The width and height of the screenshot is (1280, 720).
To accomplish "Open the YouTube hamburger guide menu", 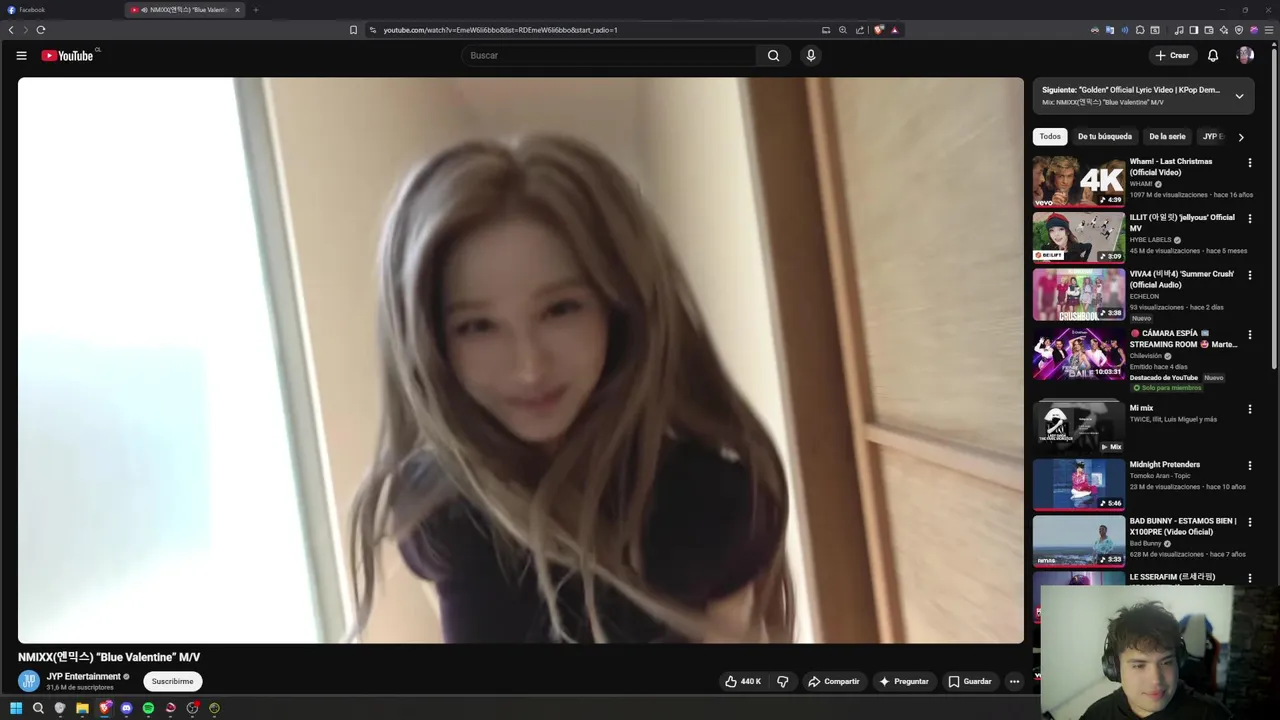I will point(21,56).
